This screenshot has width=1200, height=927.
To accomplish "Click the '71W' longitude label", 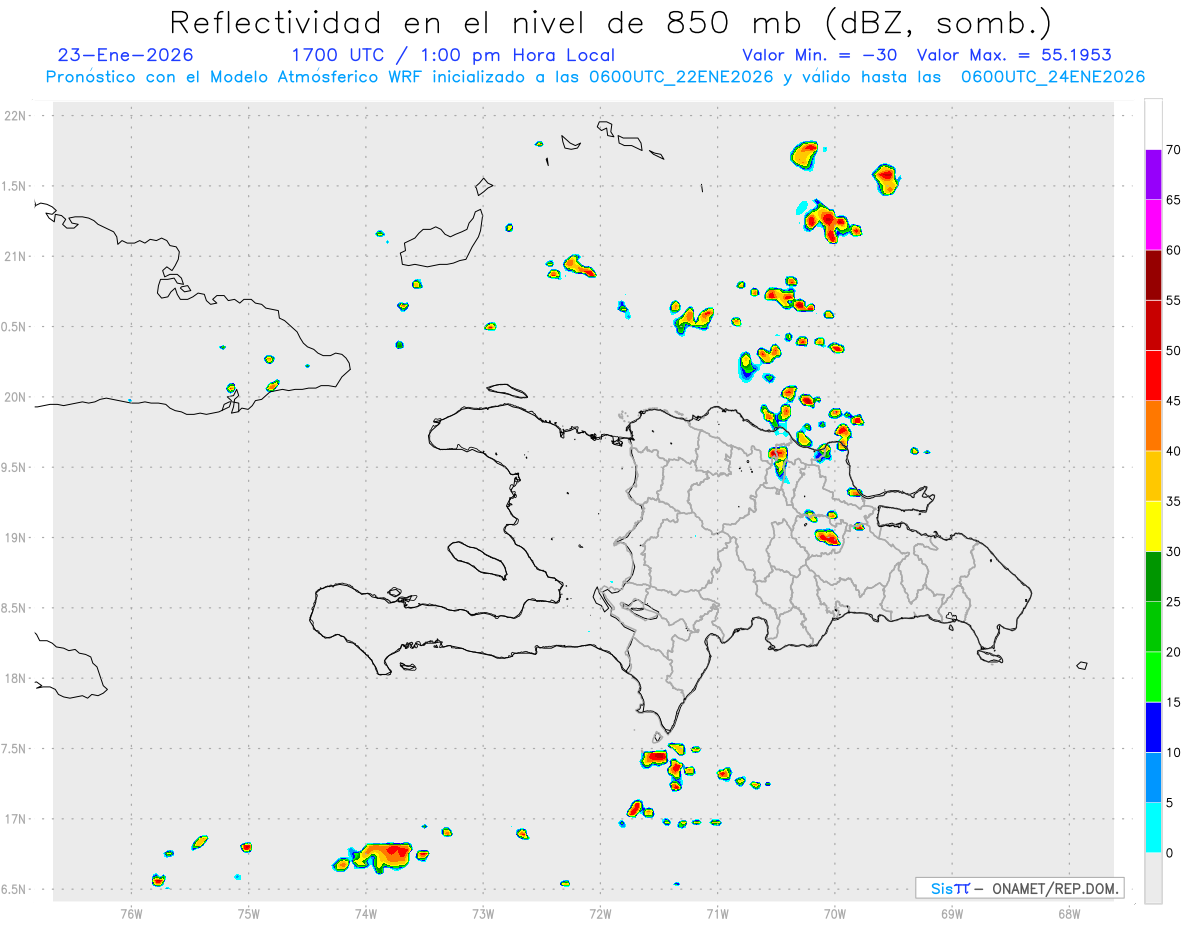I will (x=717, y=913).
